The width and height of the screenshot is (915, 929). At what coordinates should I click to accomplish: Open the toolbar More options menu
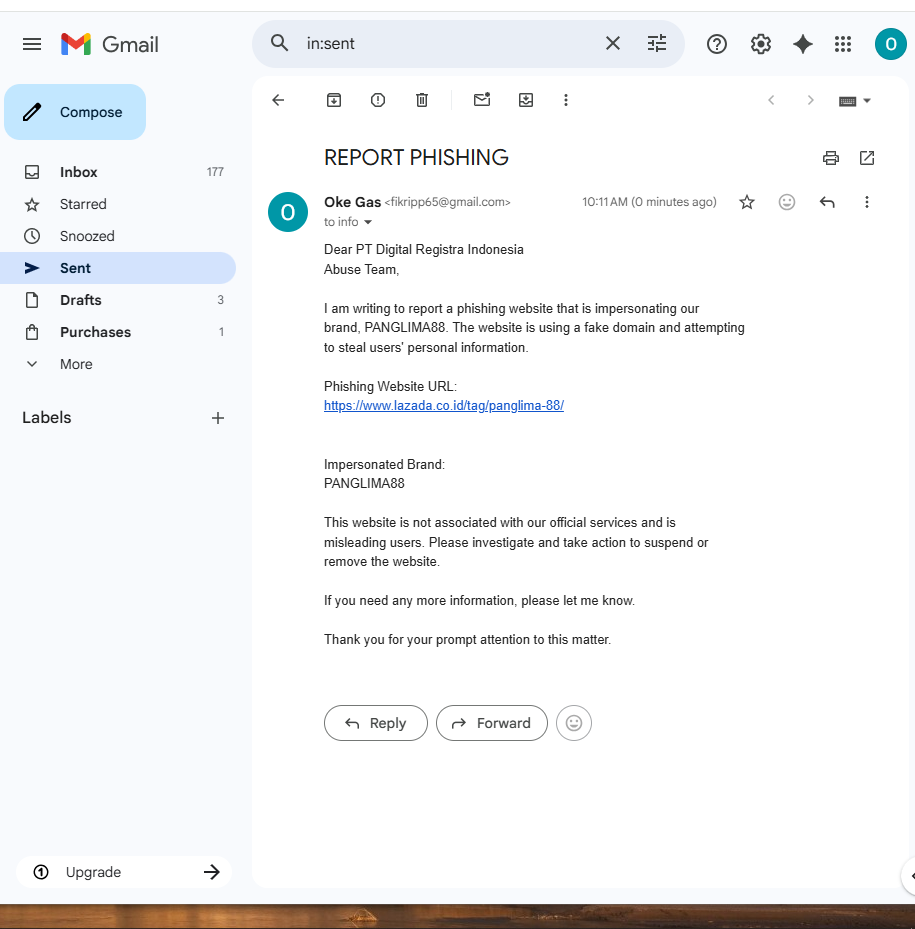pyautogui.click(x=566, y=100)
